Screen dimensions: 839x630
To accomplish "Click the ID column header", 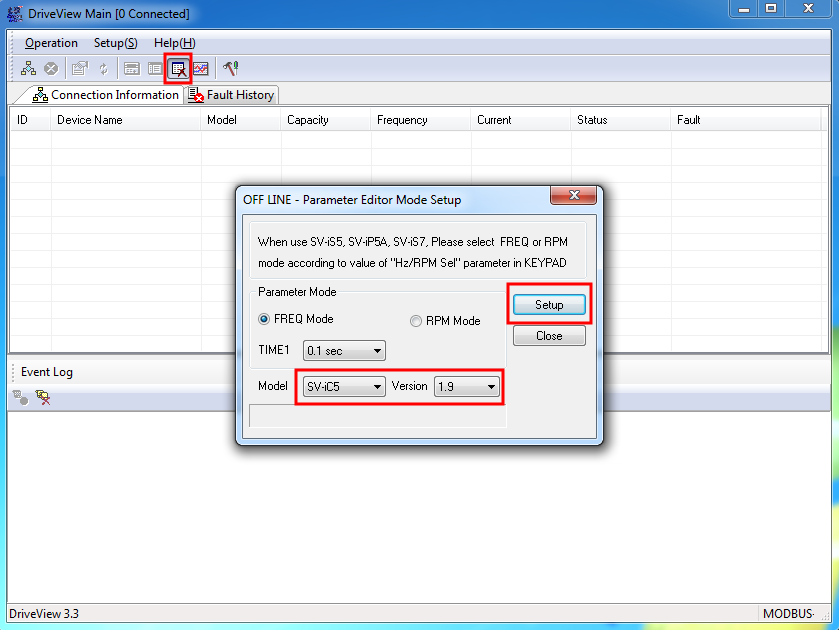I will coord(31,120).
